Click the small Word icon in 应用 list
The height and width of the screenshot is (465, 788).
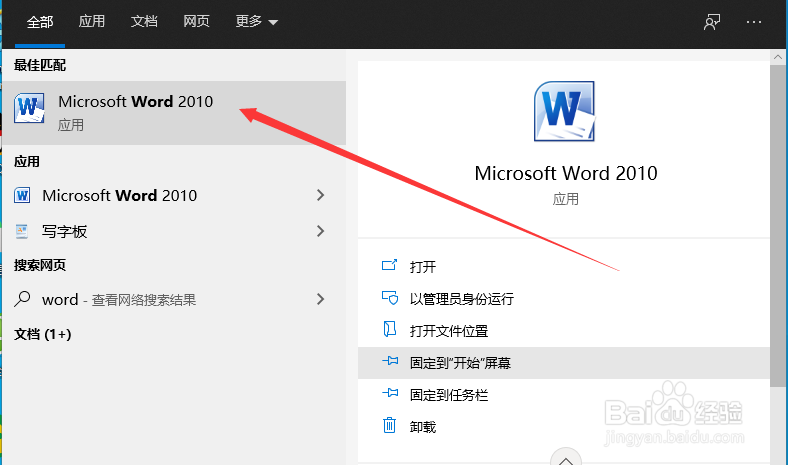(x=22, y=195)
